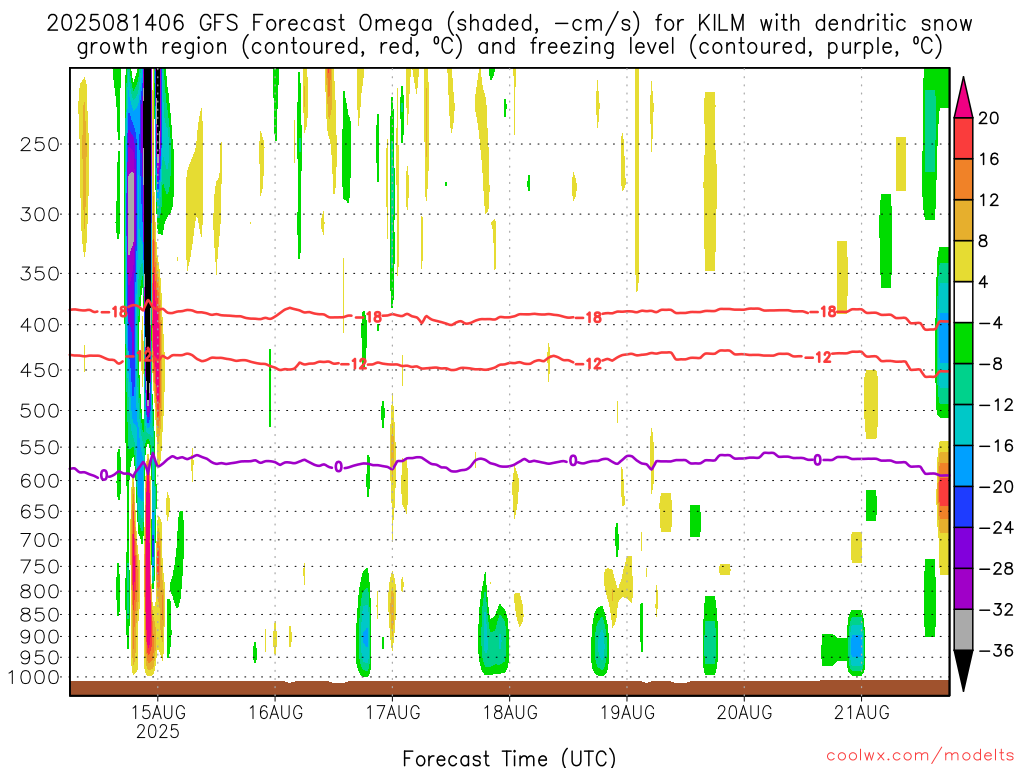Image resolution: width=1024 pixels, height=768 pixels.
Task: Click the 19AUG time axis label
Action: [x=627, y=712]
